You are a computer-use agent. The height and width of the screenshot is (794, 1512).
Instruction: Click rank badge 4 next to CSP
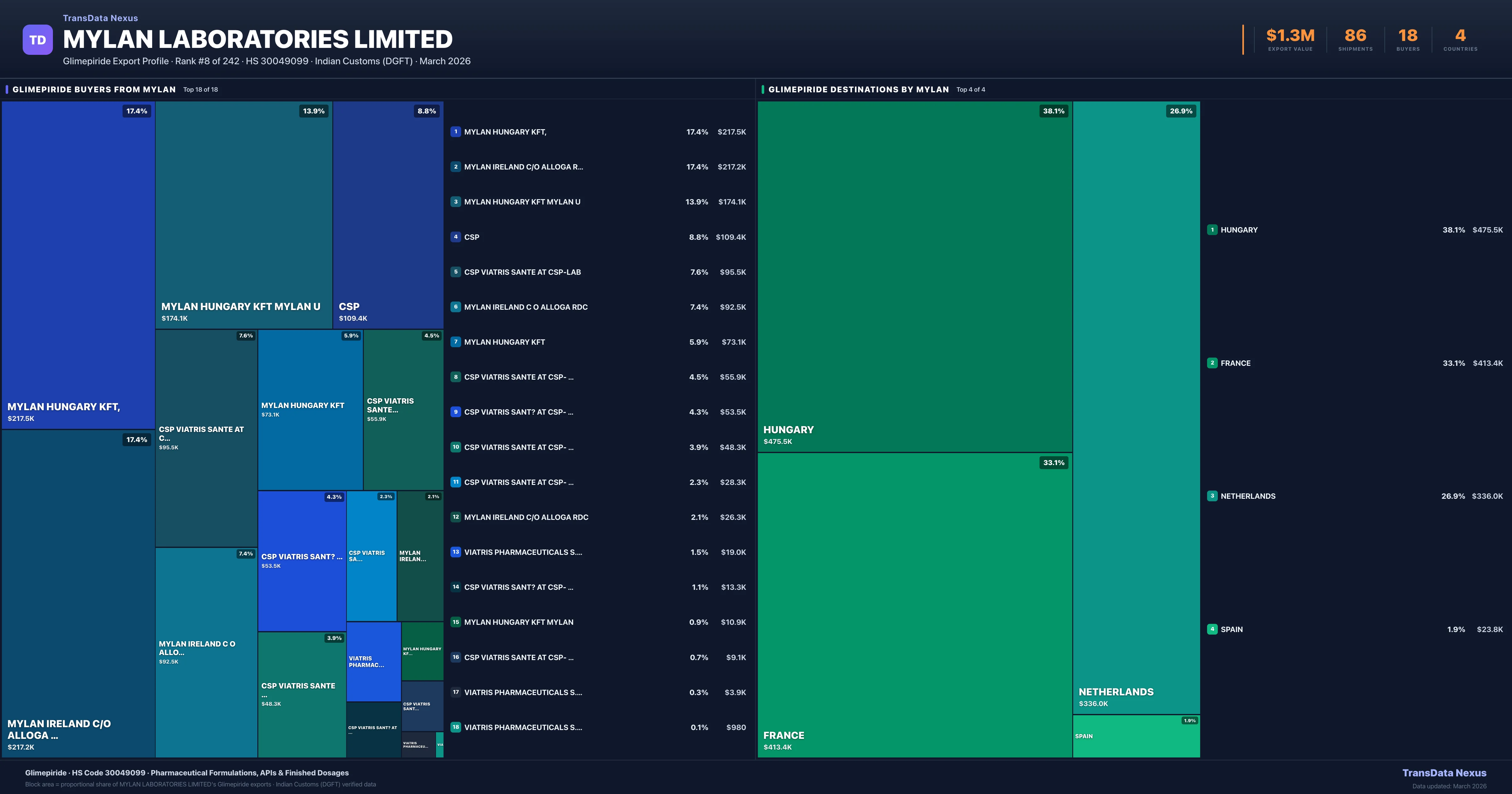pos(455,237)
